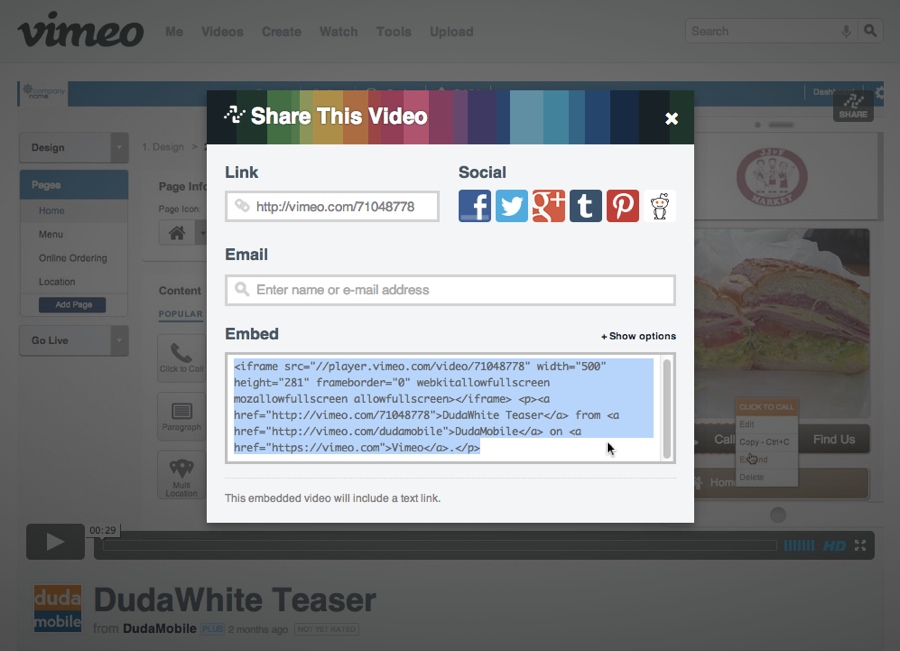Share the video on Pinterest

click(x=623, y=206)
